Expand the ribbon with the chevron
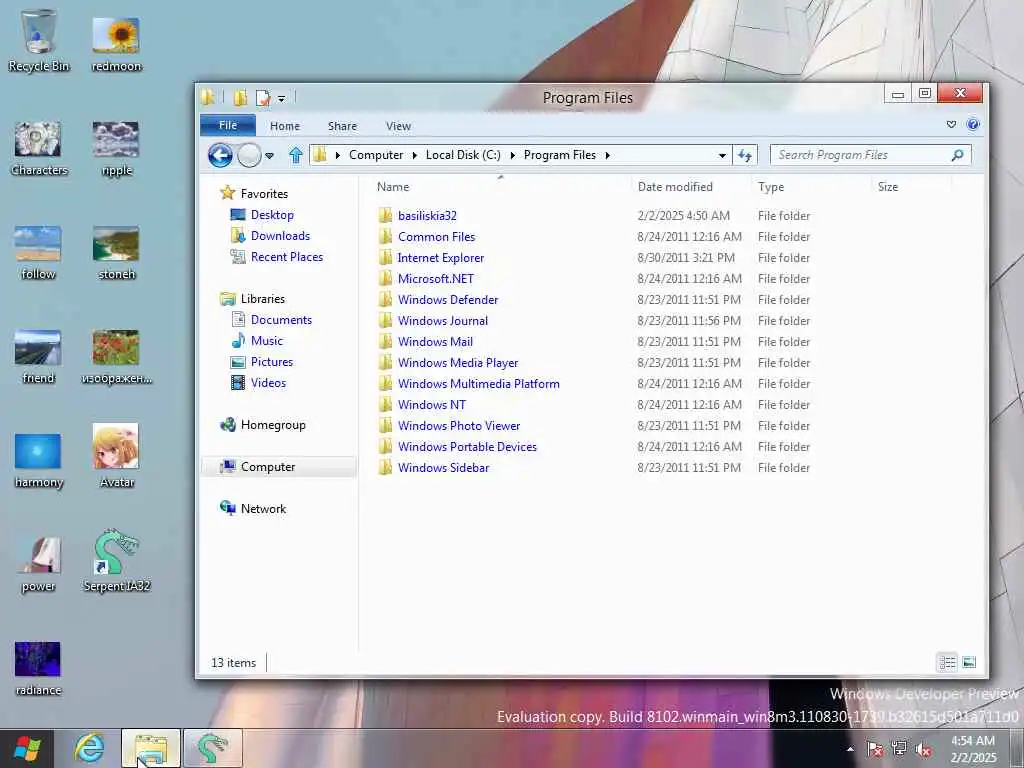The height and width of the screenshot is (768, 1024). (951, 125)
